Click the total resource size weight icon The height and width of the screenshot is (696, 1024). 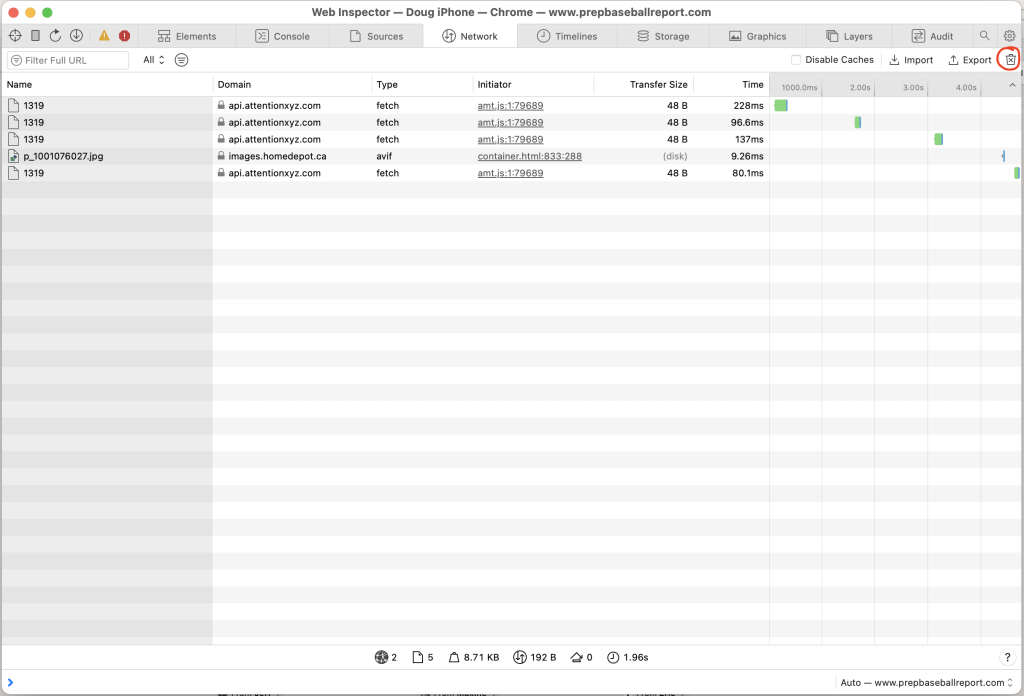[454, 657]
